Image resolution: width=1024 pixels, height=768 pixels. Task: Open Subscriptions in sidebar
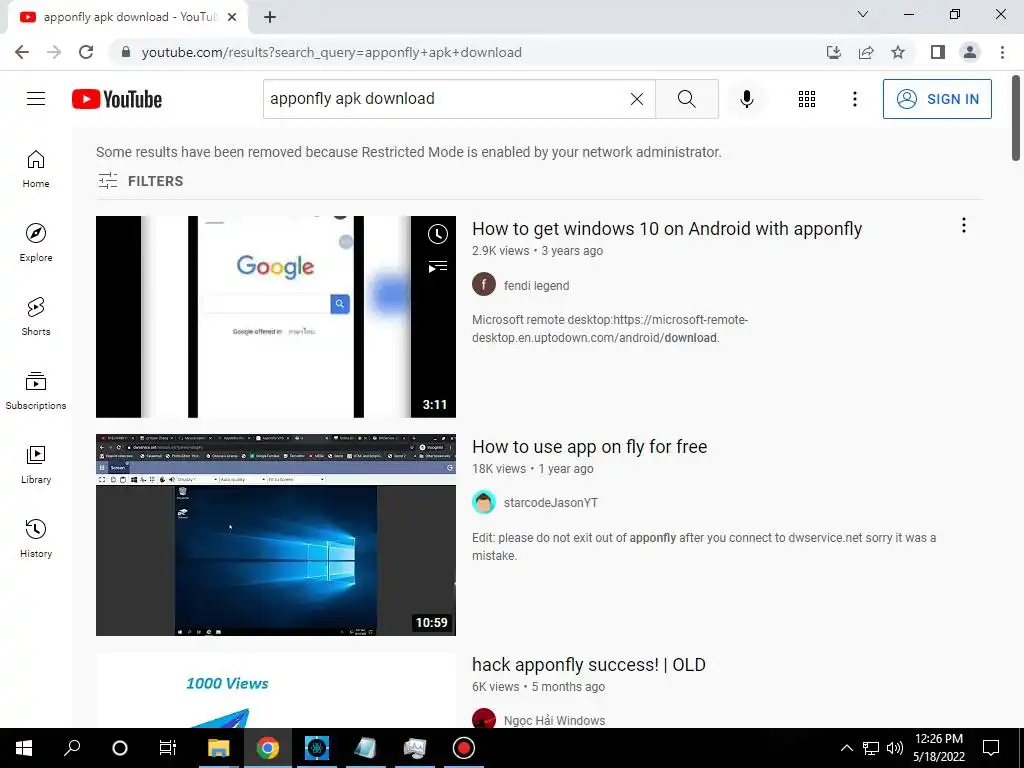[x=36, y=391]
